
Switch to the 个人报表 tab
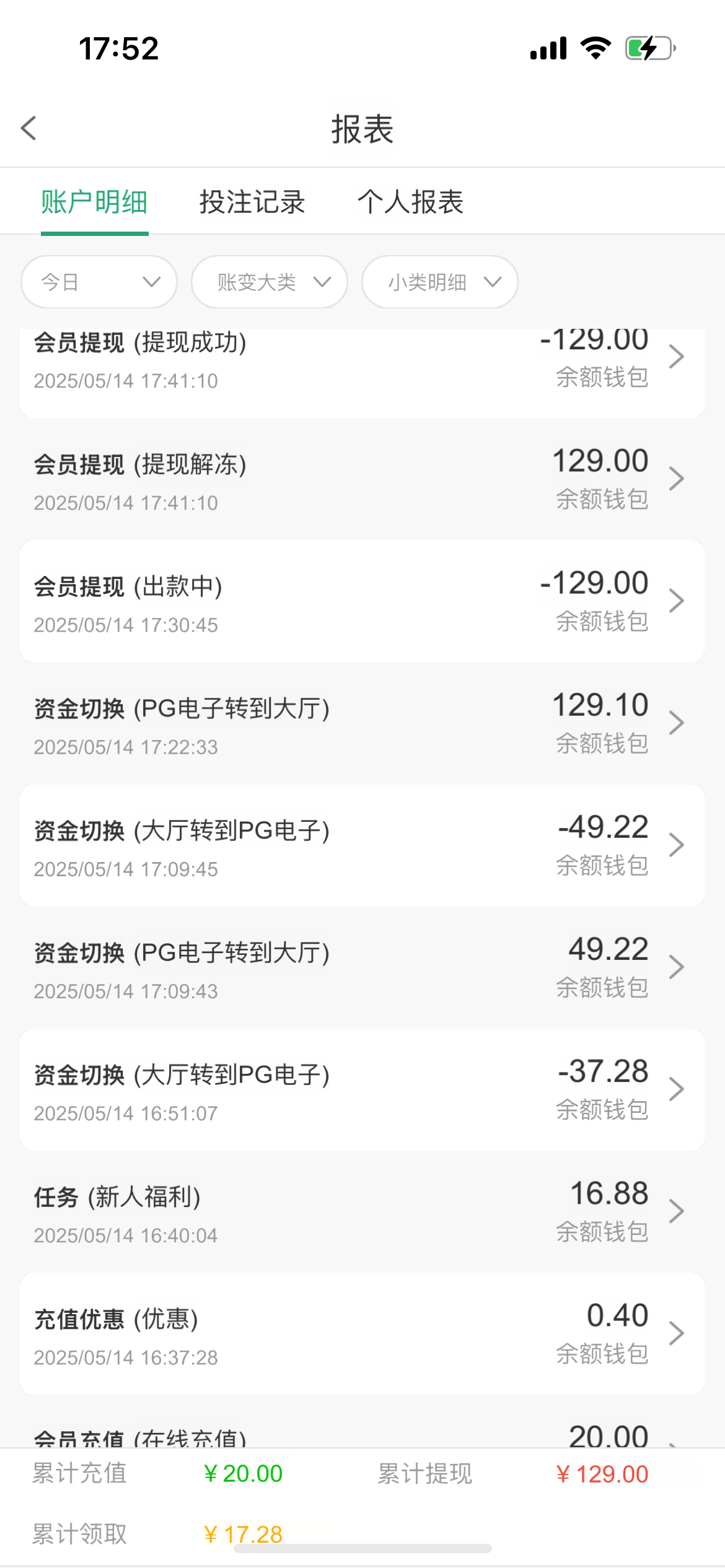point(410,202)
